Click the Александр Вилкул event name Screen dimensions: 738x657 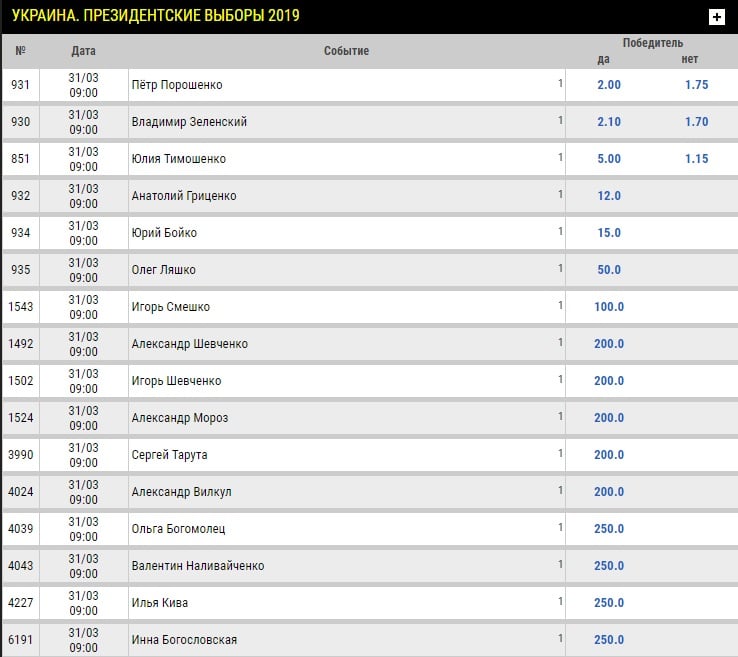(x=181, y=492)
